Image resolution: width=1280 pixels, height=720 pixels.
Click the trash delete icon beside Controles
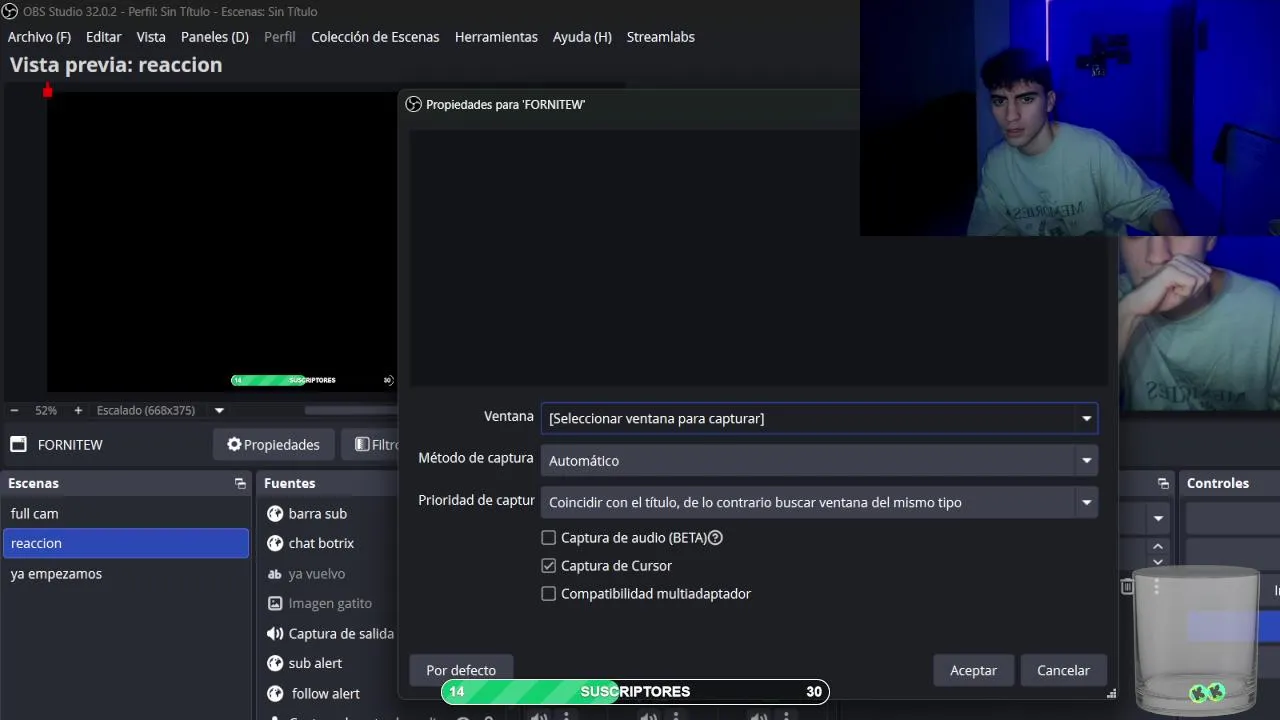(1127, 587)
